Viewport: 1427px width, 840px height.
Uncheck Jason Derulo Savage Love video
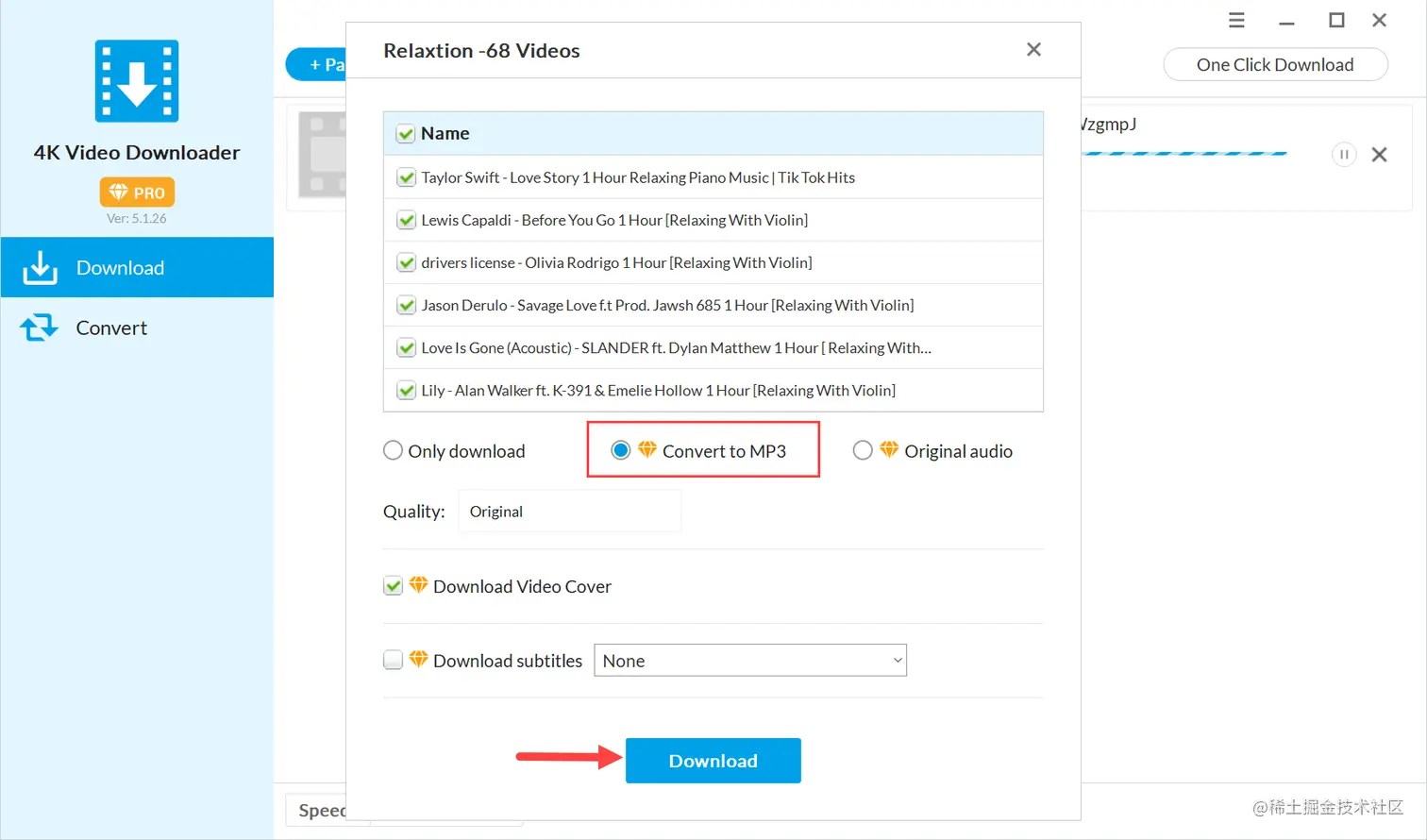(407, 305)
